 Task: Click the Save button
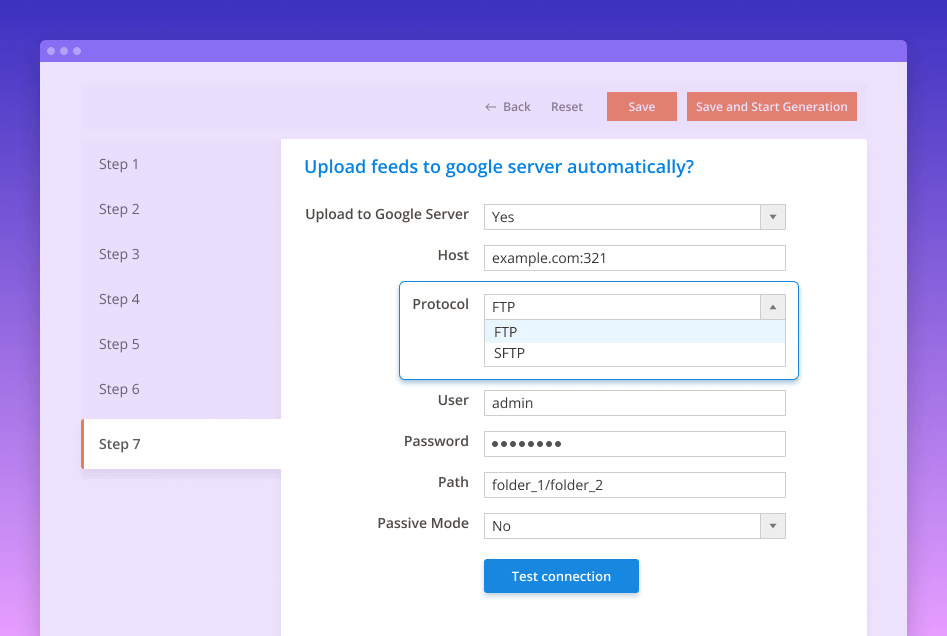641,106
